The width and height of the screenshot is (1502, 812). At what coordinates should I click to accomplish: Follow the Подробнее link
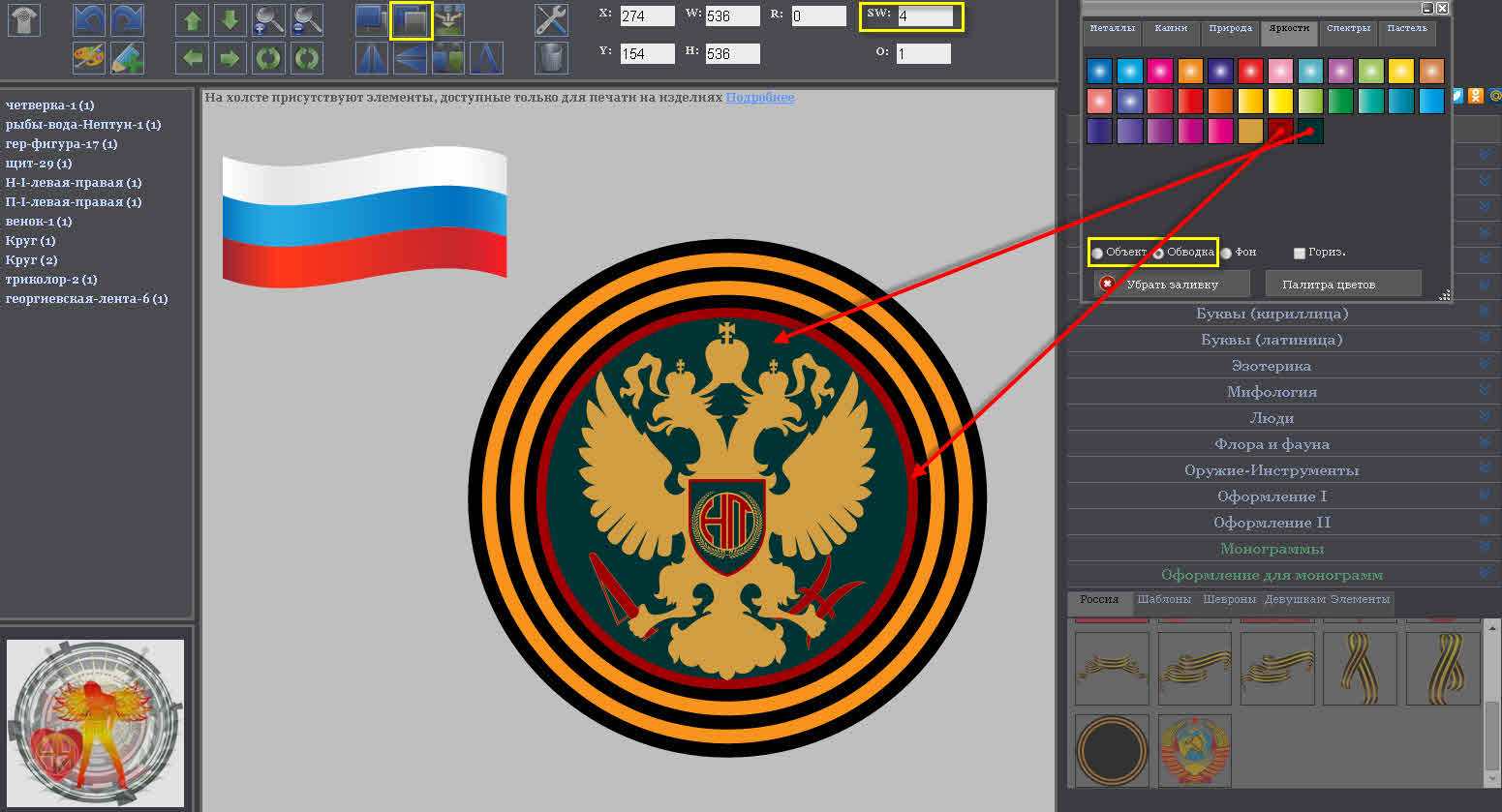(760, 98)
